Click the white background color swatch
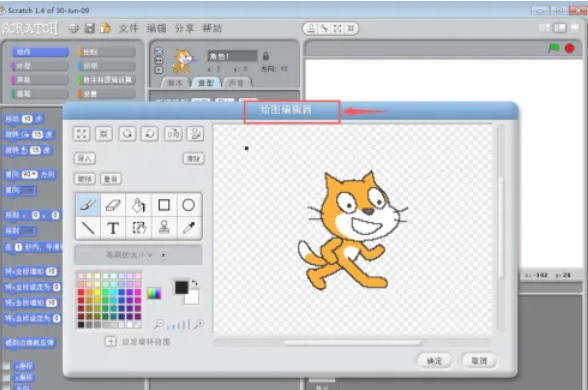588x390 pixels. tap(192, 298)
